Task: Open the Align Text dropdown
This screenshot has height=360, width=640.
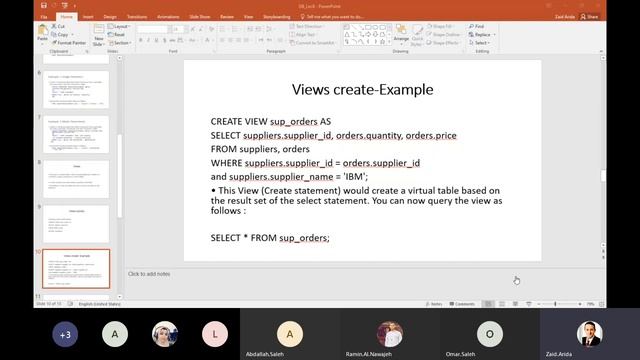Action: (x=302, y=34)
